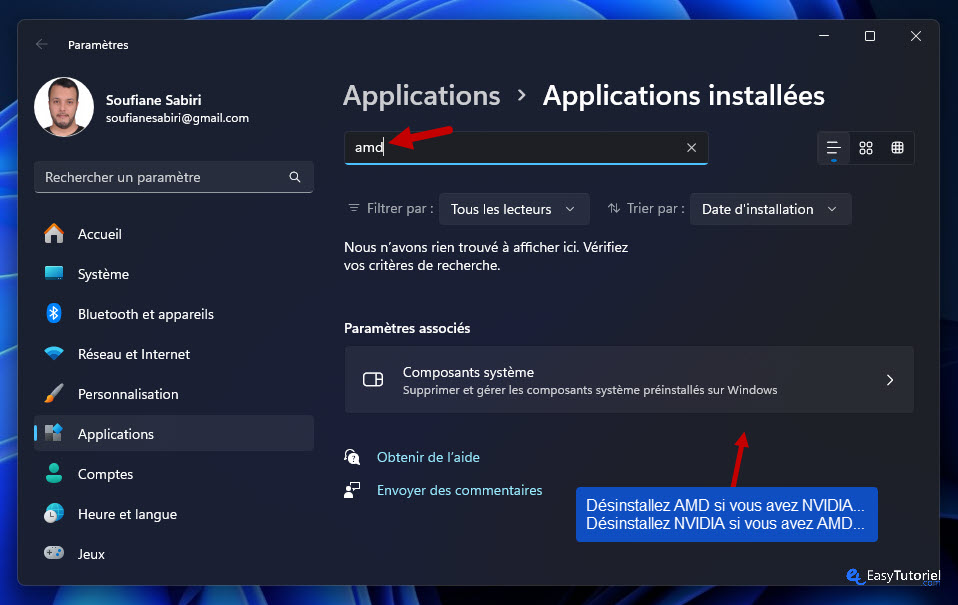Click the 'Obtenir de l'aide' link

click(x=428, y=457)
